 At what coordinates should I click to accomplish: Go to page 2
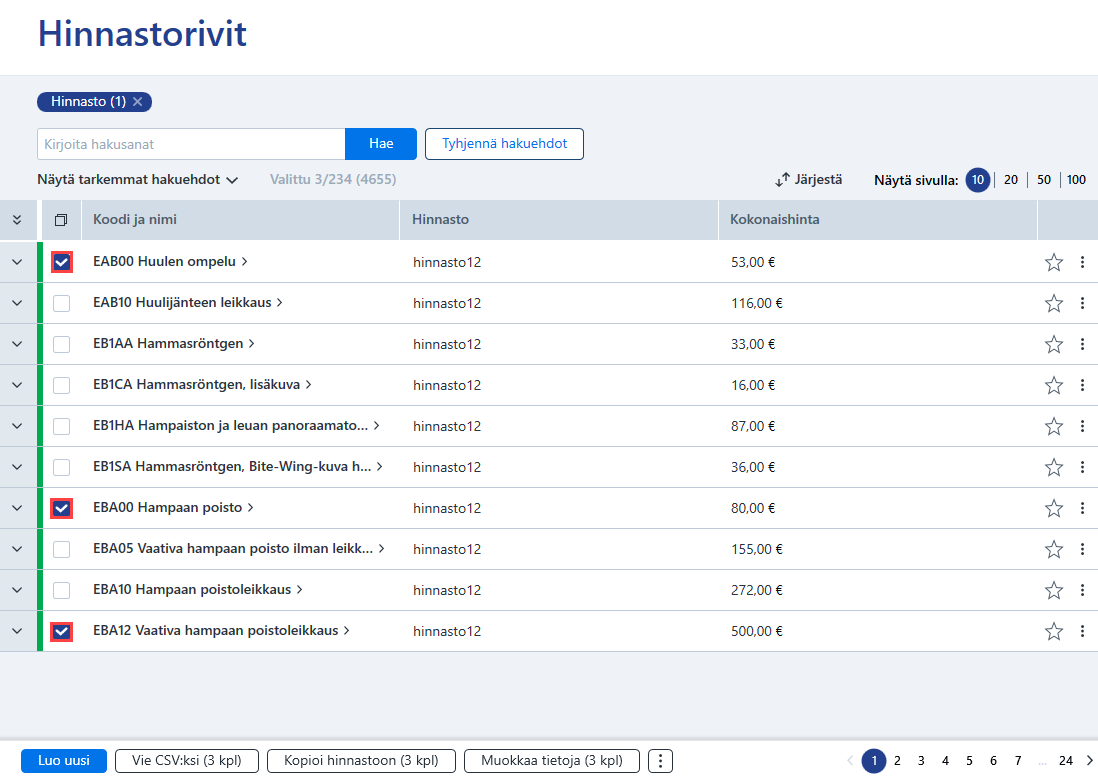(x=897, y=761)
